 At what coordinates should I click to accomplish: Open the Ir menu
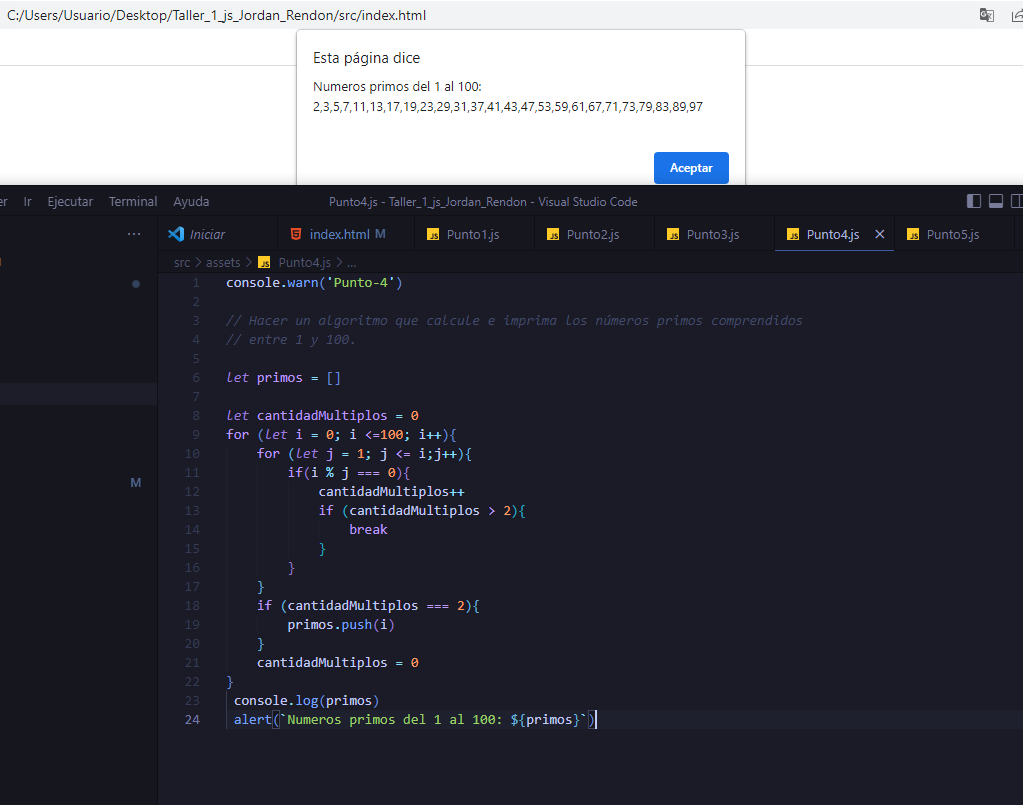(27, 202)
